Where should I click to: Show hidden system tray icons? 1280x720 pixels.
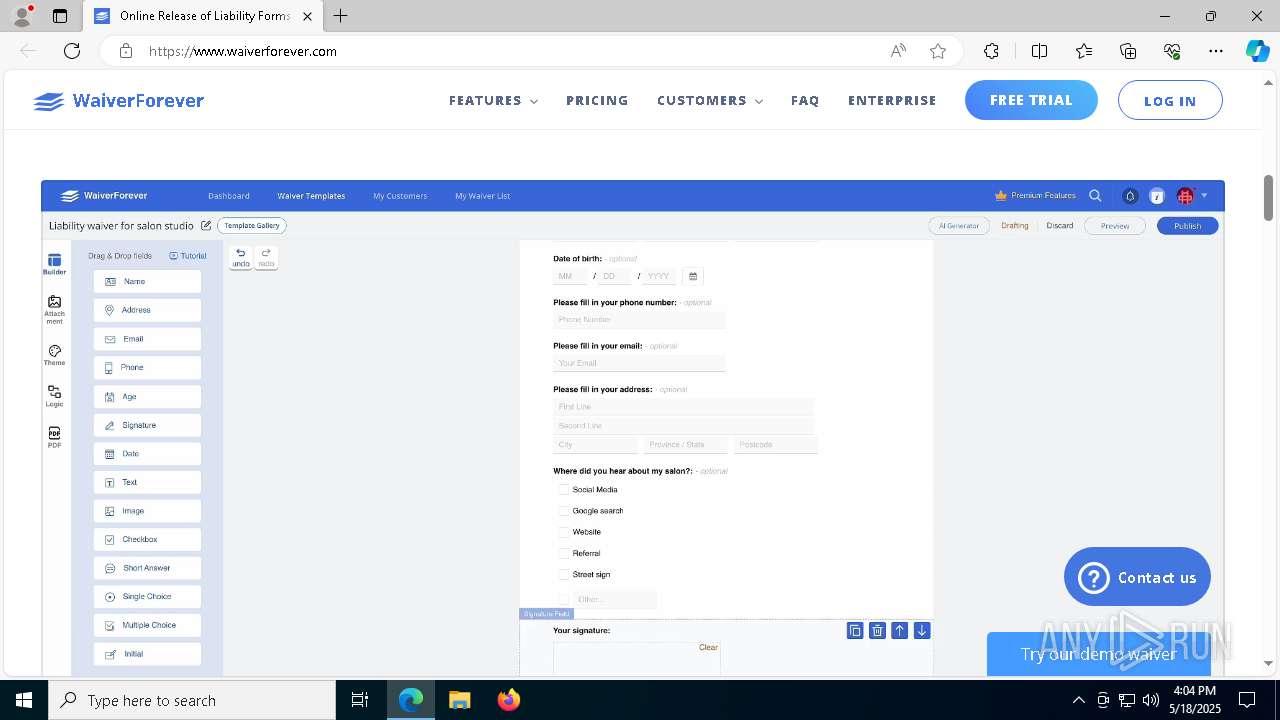1078,700
